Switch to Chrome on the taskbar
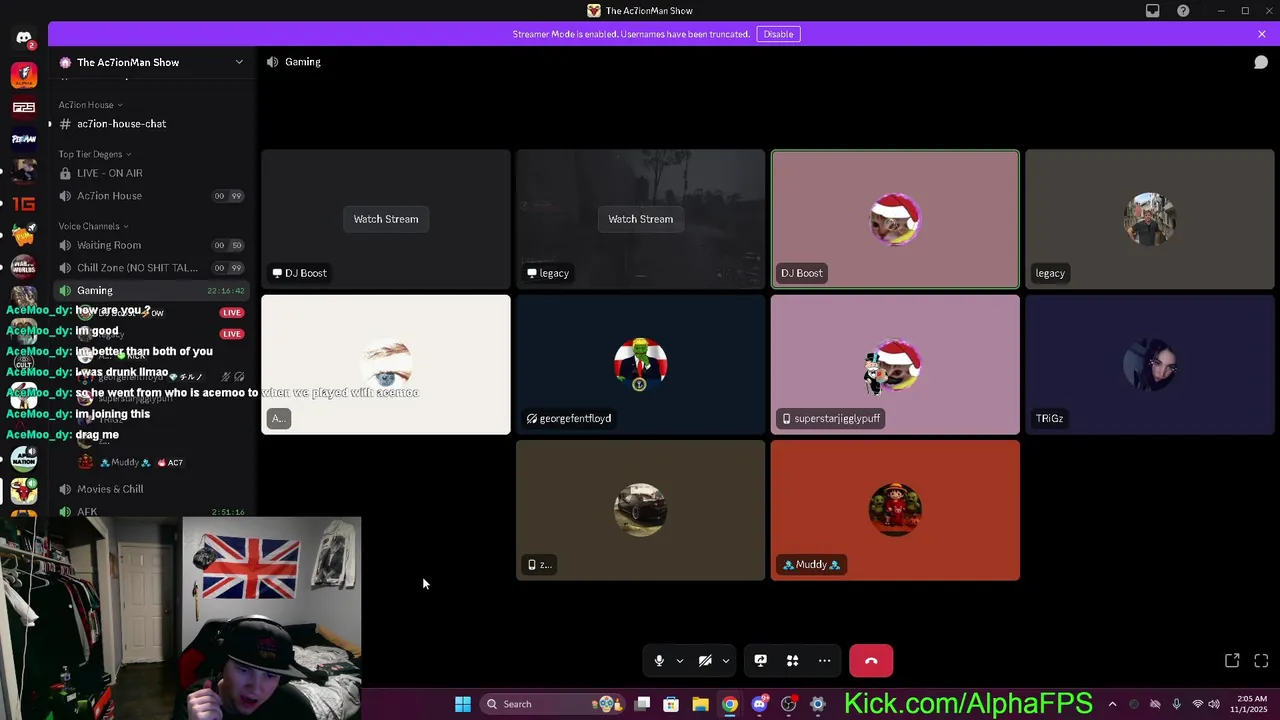The width and height of the screenshot is (1280, 720). pos(730,704)
